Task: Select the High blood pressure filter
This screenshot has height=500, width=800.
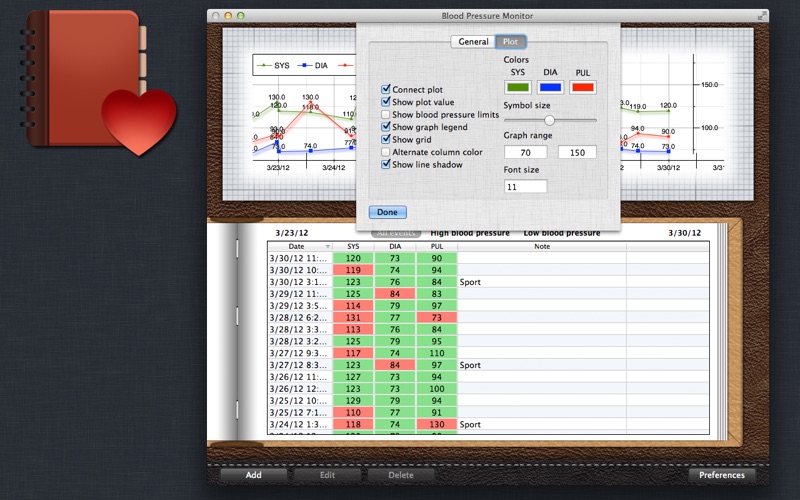Action: [x=470, y=233]
